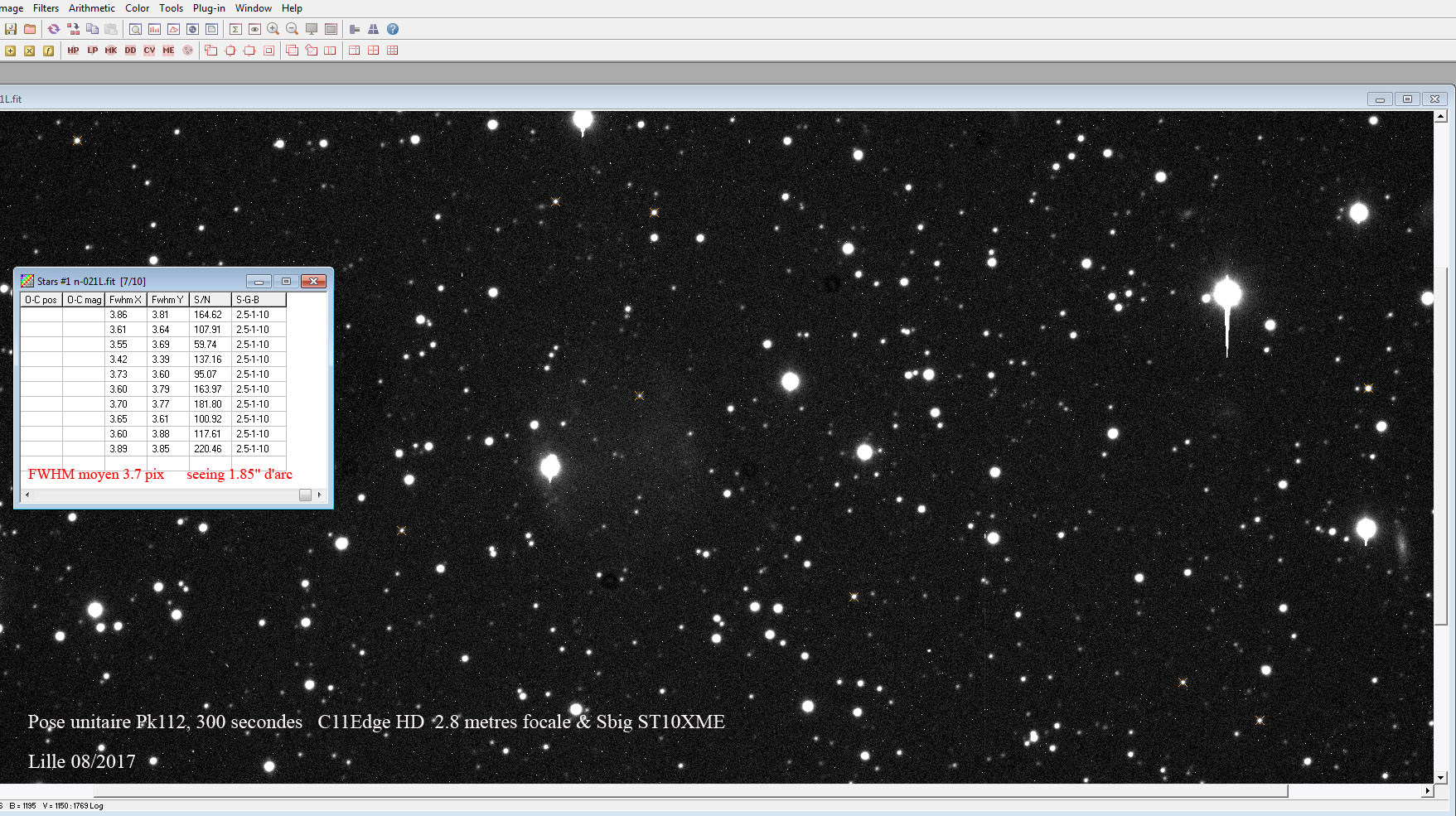Sort by the O-C mag column header
Viewport: 1456px width, 816px height.
(x=84, y=300)
